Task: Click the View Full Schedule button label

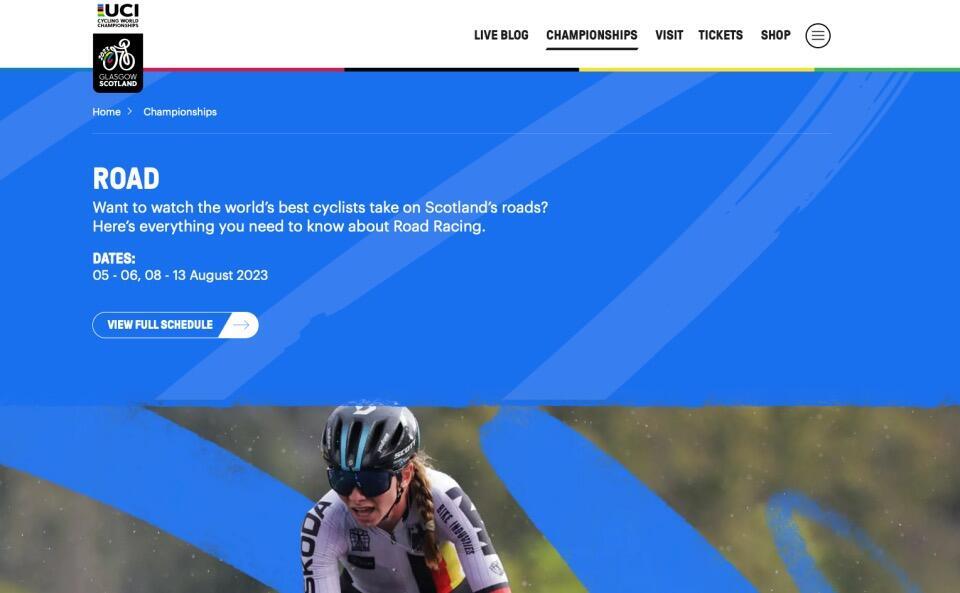Action: [160, 325]
